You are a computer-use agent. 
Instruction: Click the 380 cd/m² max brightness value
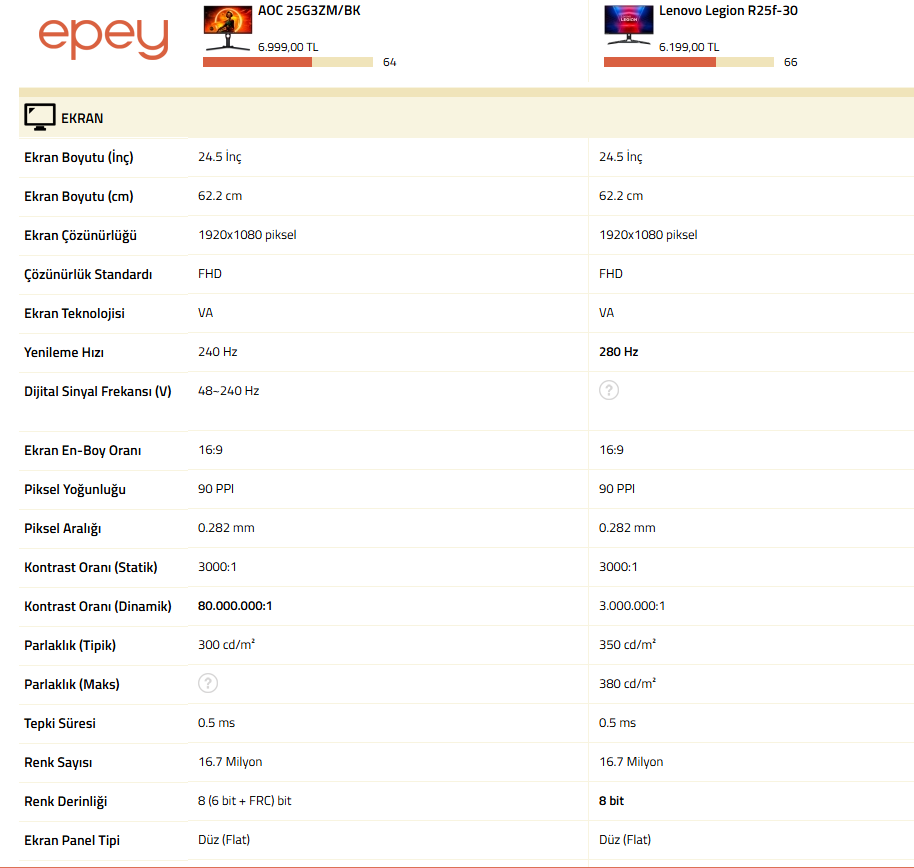(x=627, y=684)
